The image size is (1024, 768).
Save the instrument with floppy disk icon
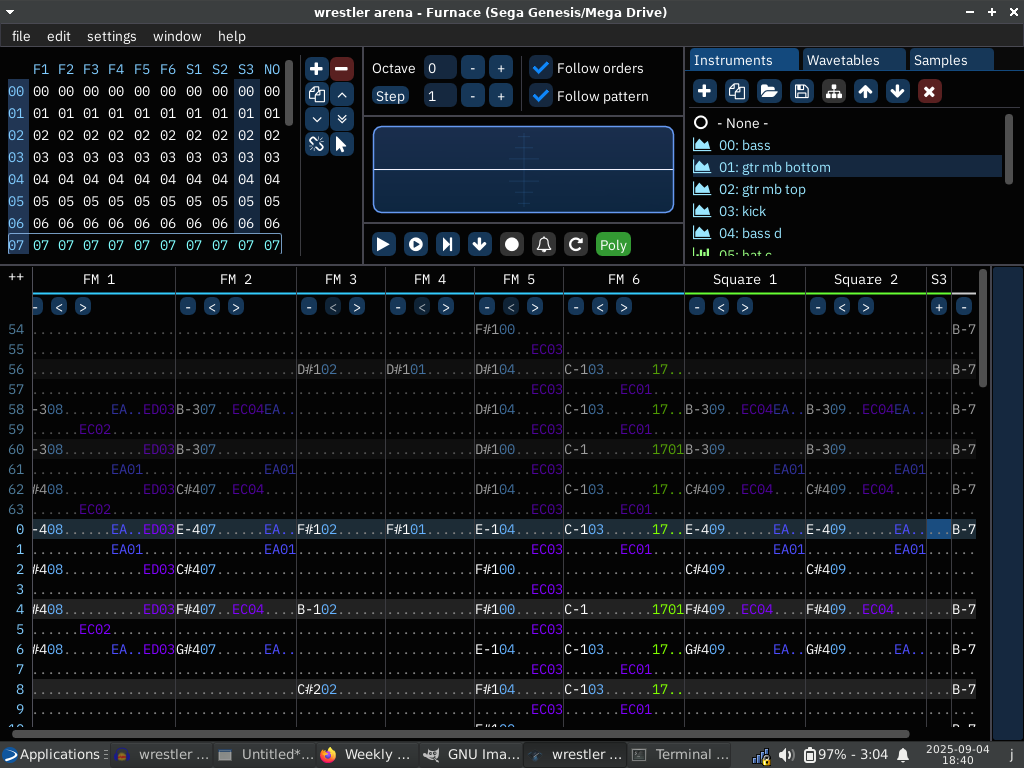[x=801, y=92]
